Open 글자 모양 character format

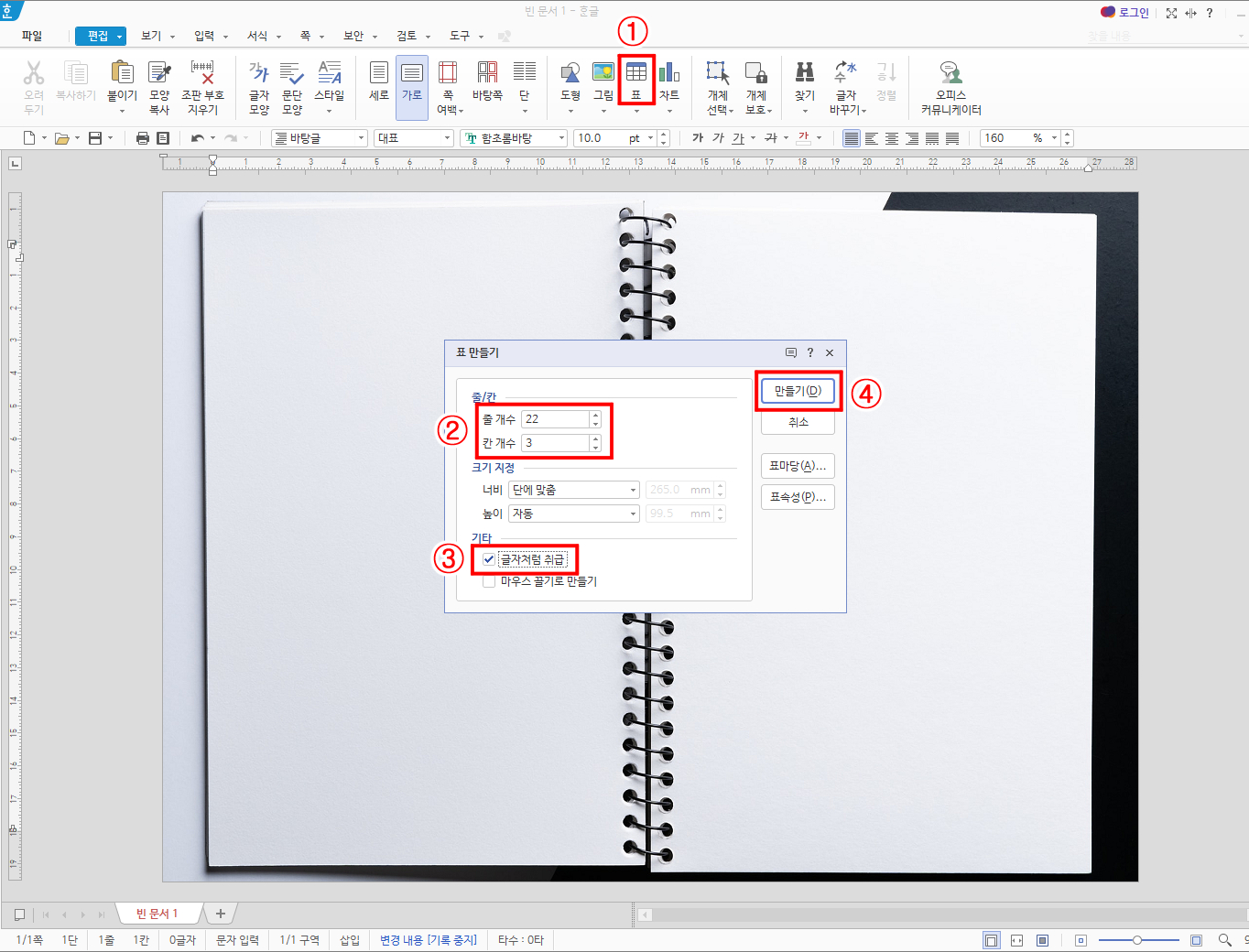pyautogui.click(x=259, y=73)
